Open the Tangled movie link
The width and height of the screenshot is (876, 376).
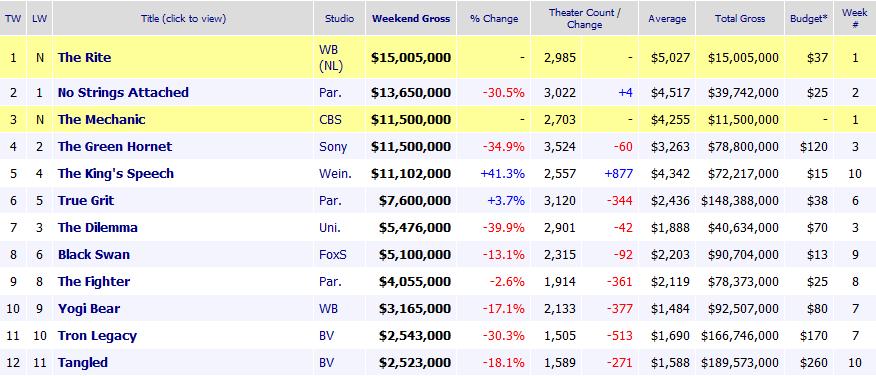(x=83, y=363)
